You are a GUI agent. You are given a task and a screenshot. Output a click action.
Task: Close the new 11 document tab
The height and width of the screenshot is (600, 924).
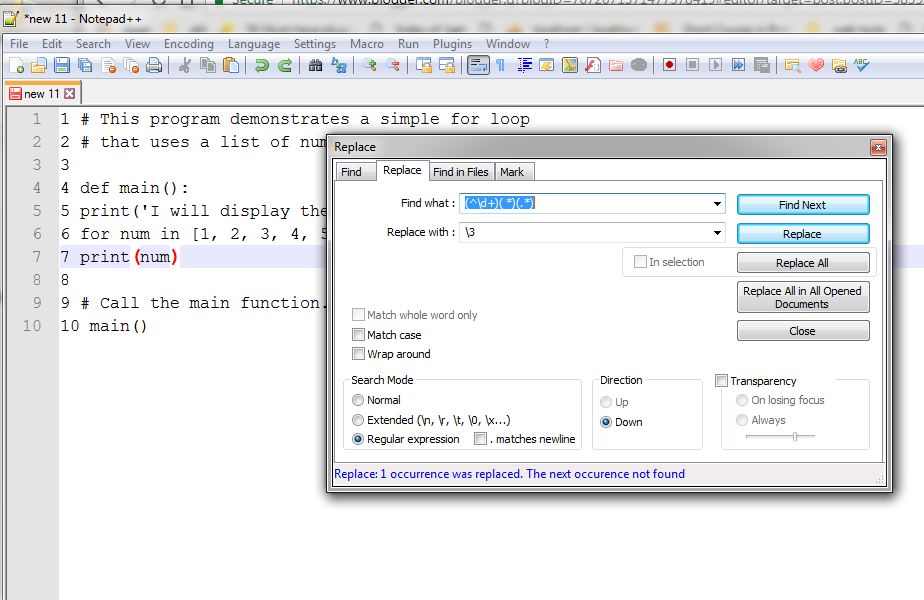tap(70, 92)
